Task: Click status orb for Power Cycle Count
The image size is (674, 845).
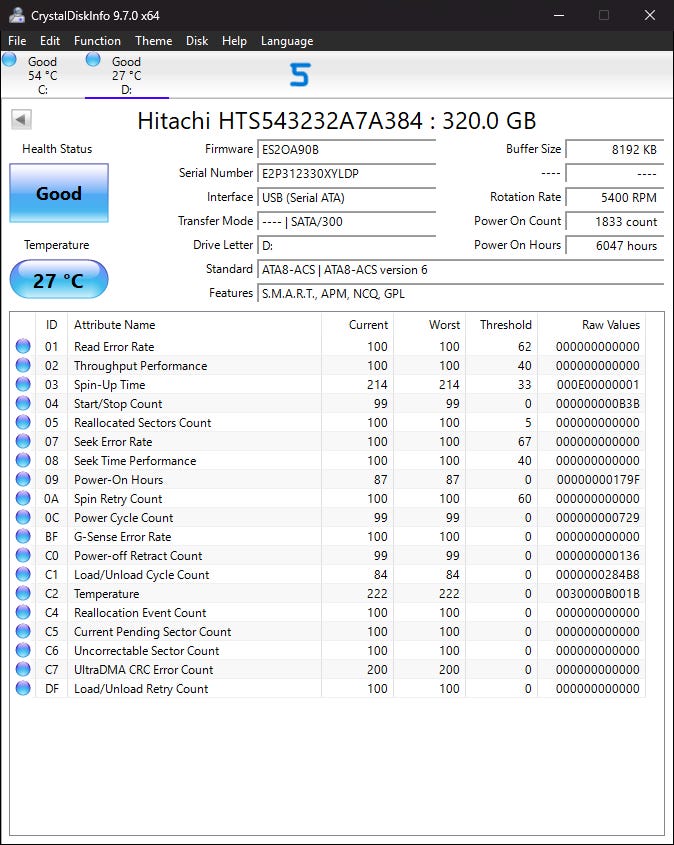Action: 23,517
